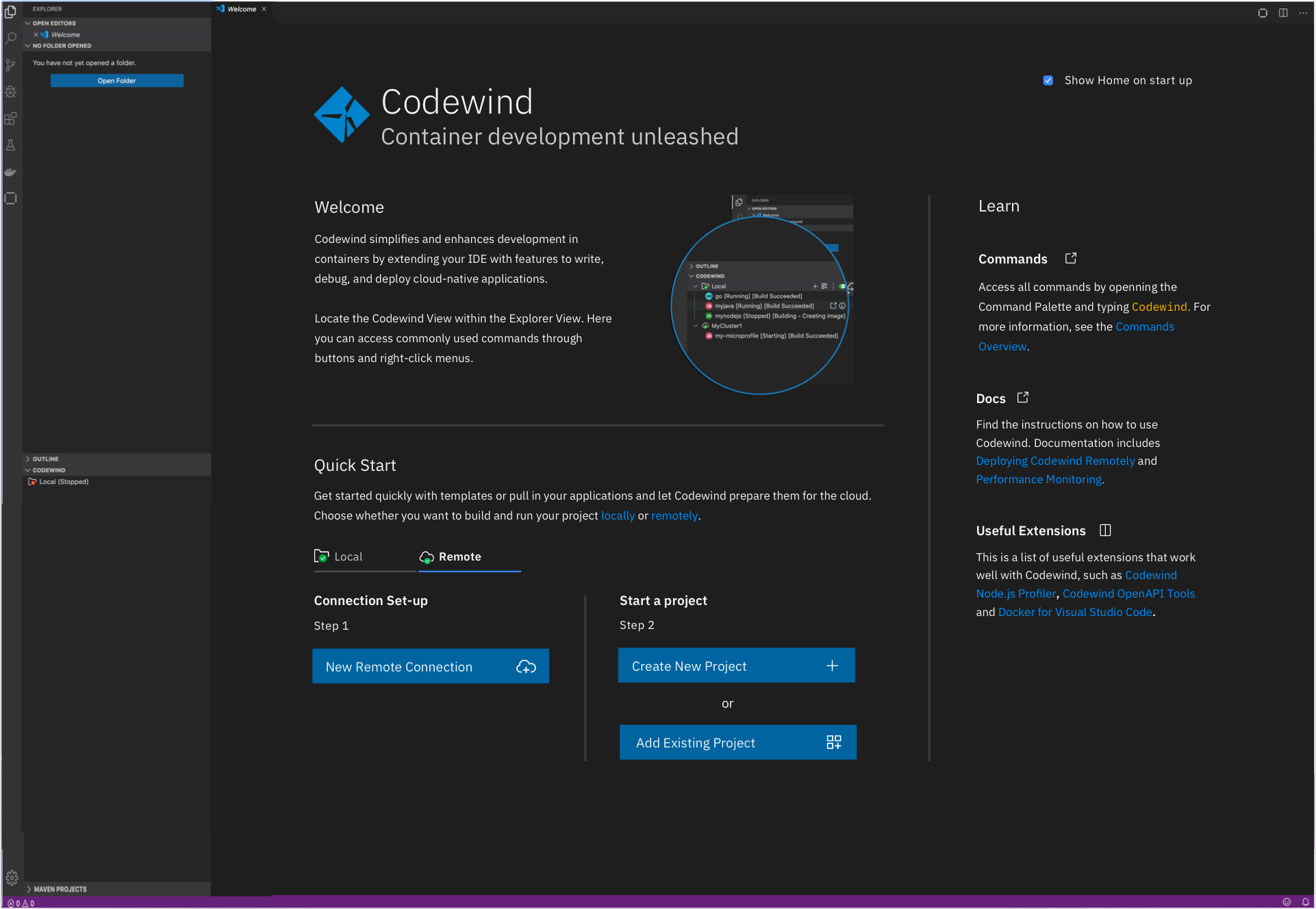The width and height of the screenshot is (1316, 909).
Task: Open the Search view in the activity bar
Action: (10, 38)
